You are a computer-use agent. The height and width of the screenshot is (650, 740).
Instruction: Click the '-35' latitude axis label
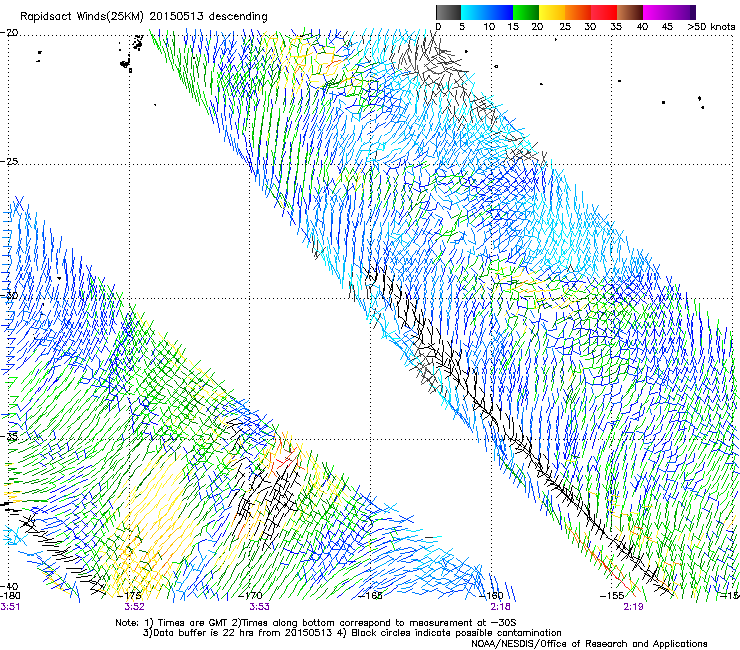10,437
